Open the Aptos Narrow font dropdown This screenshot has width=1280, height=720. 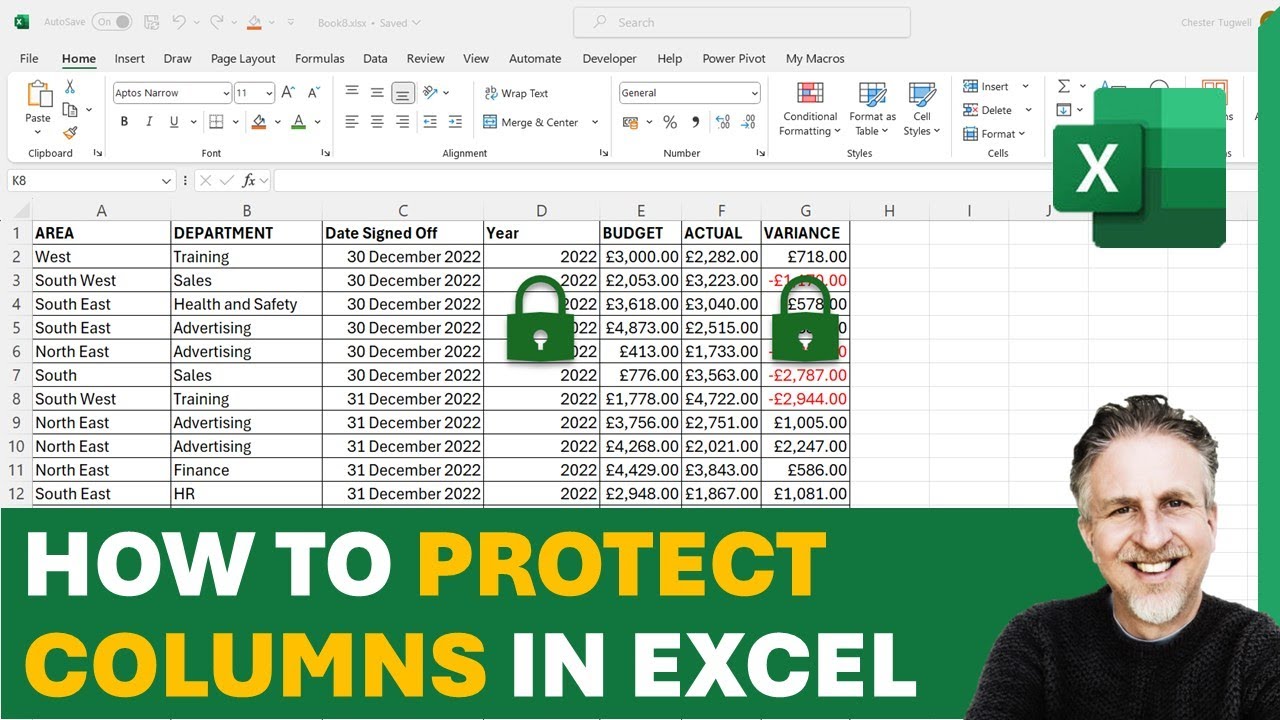226,93
